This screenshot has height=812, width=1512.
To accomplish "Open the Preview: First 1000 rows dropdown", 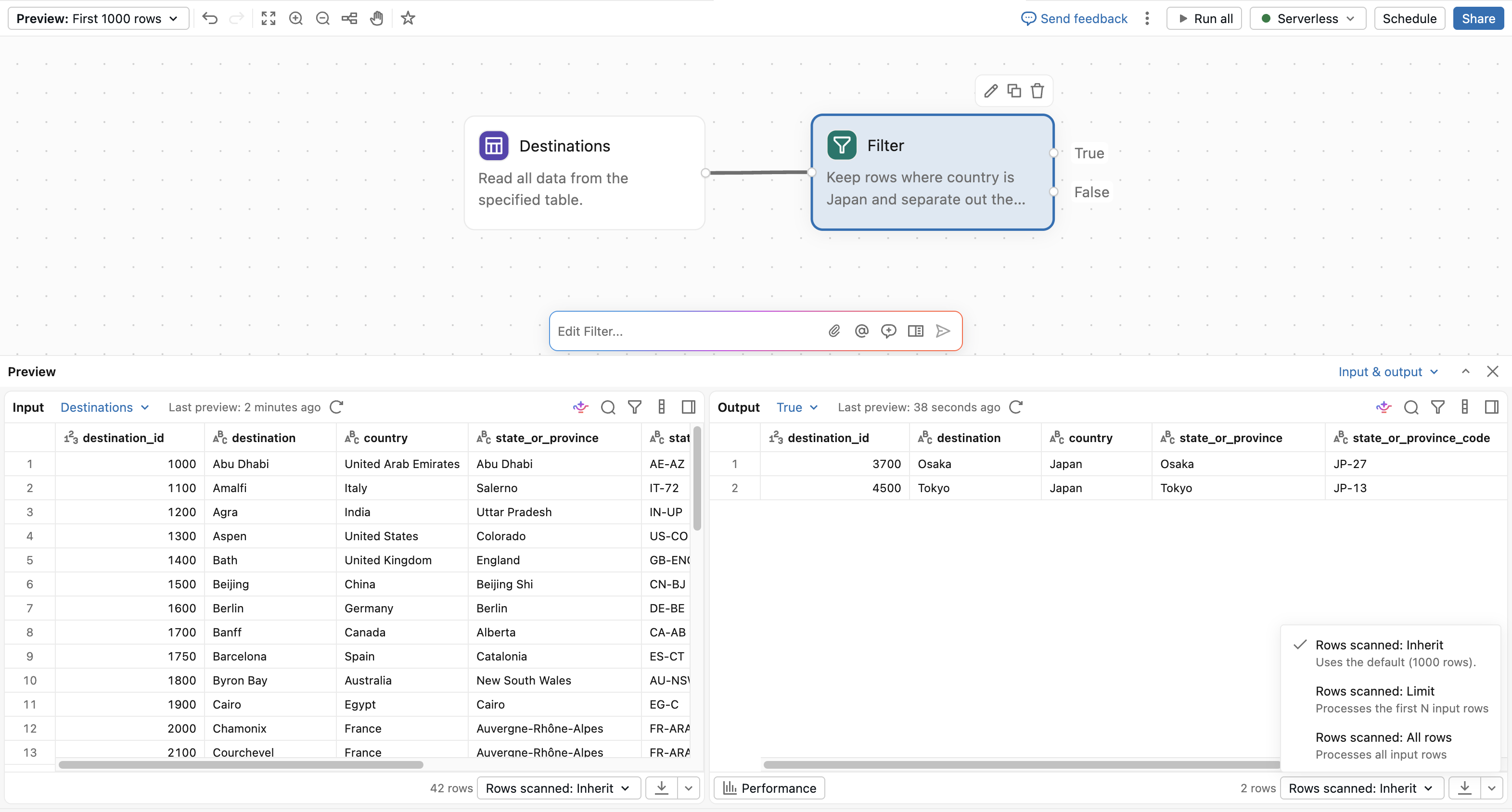I will click(98, 18).
